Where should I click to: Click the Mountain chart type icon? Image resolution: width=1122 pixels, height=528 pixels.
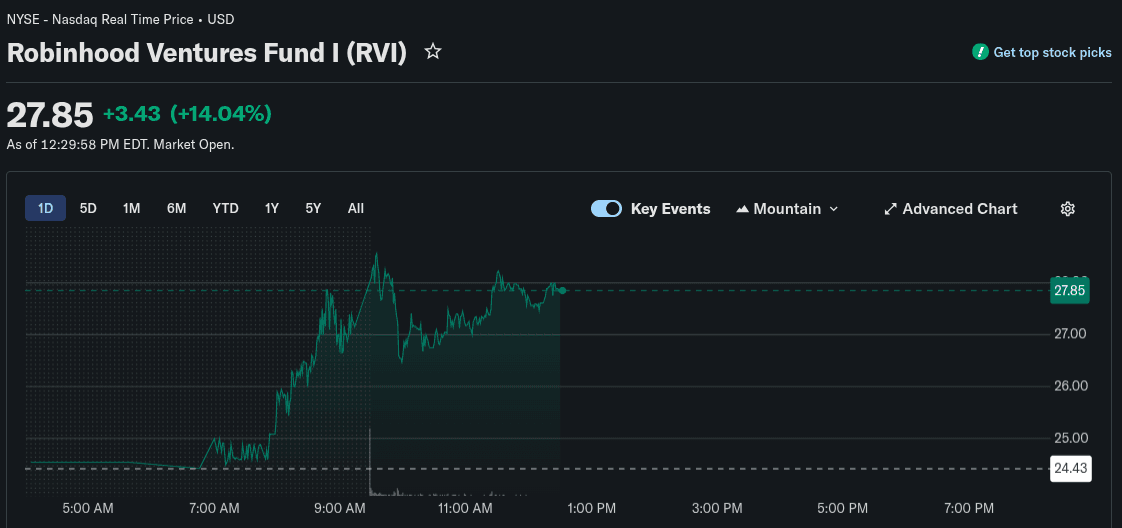pos(742,209)
